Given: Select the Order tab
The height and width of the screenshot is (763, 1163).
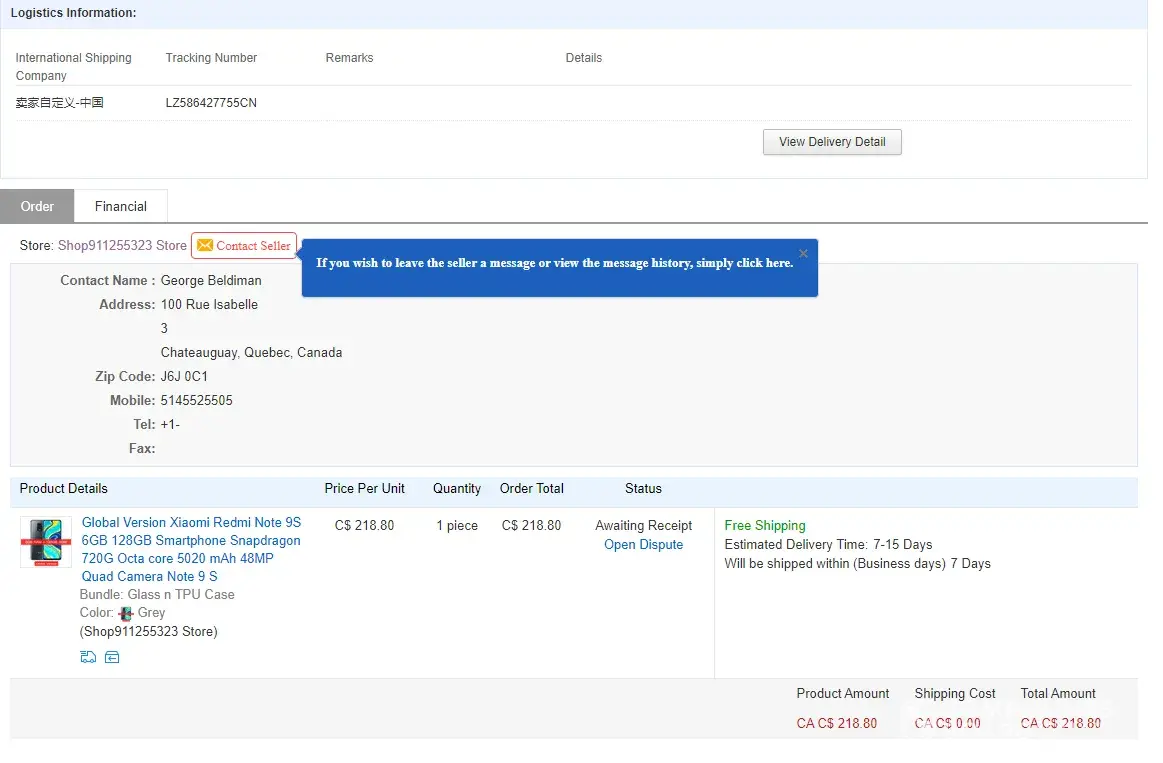Looking at the screenshot, I should point(37,206).
